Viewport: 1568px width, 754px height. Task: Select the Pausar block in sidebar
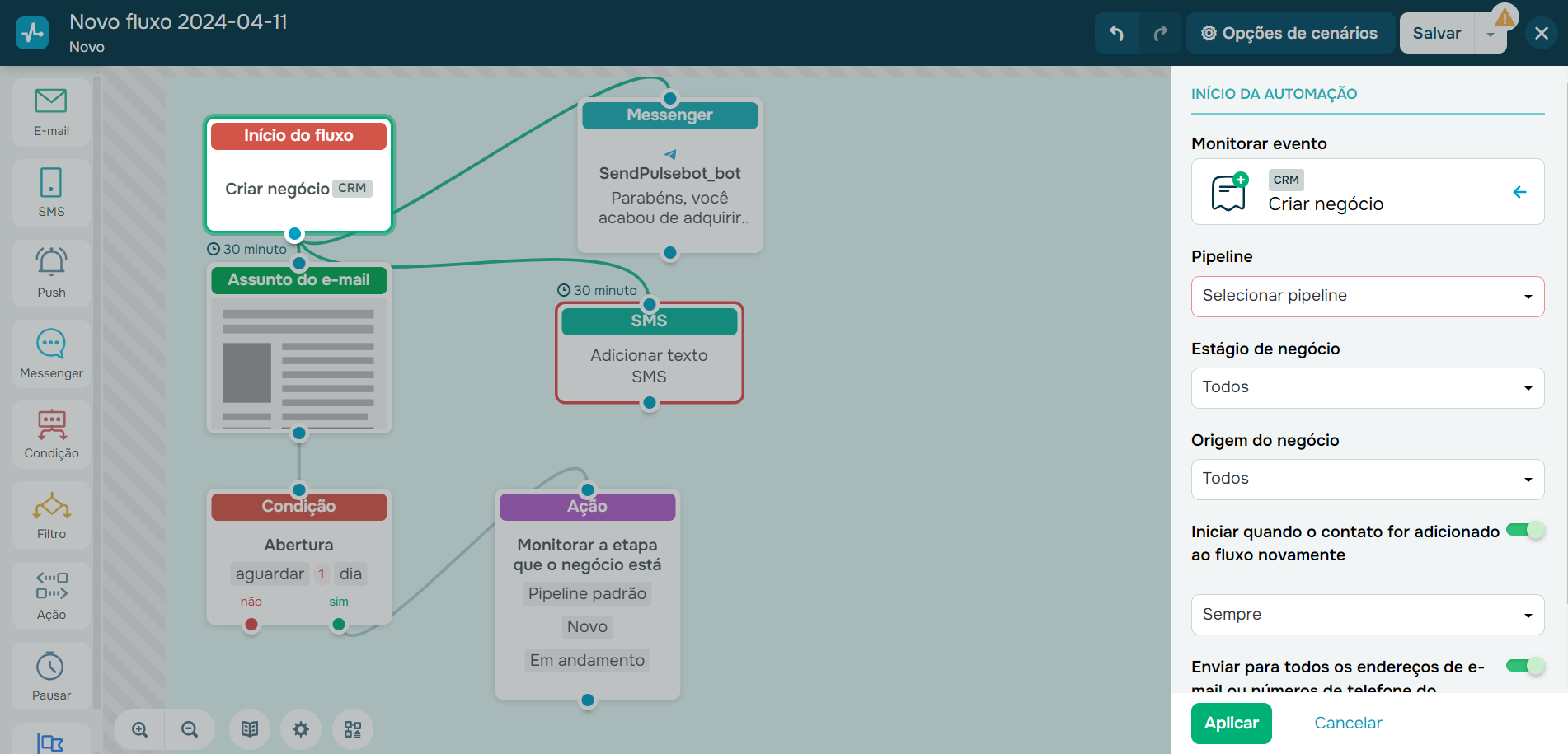click(x=51, y=677)
